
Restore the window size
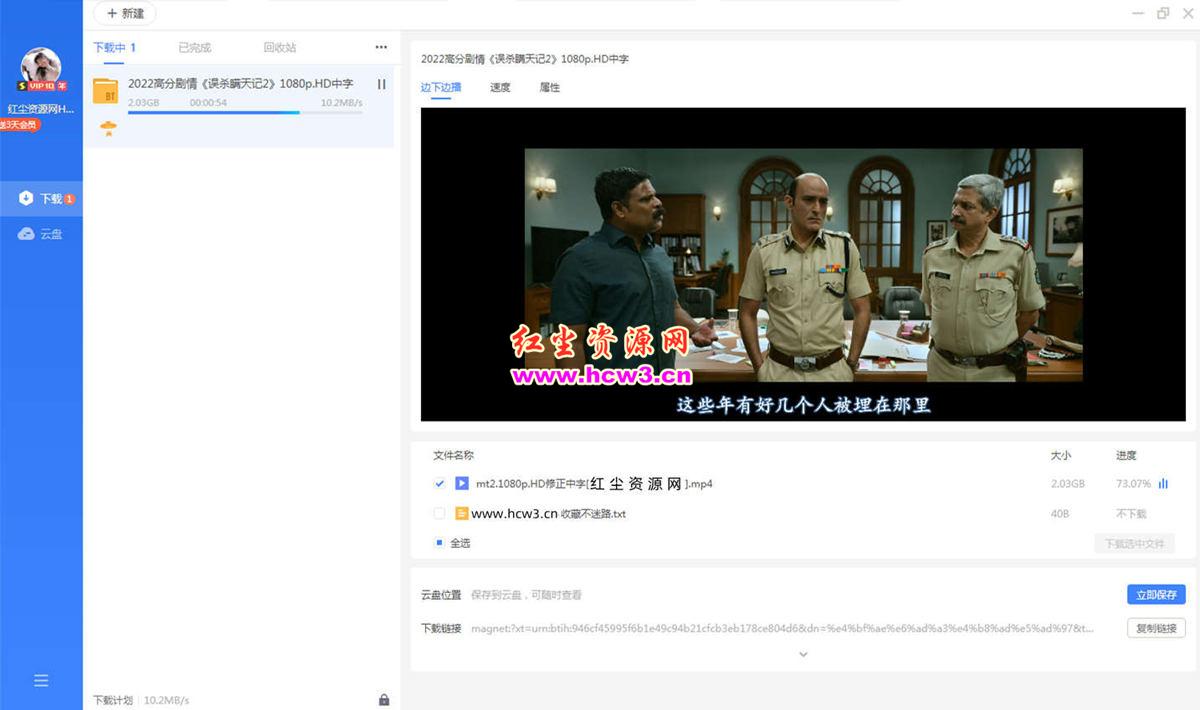pos(1163,13)
